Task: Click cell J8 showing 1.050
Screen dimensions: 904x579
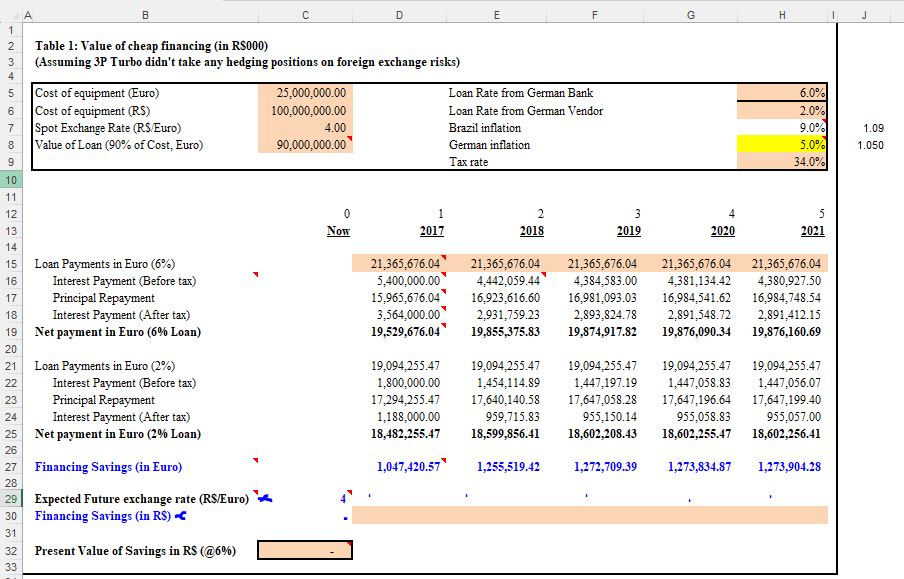Action: [x=864, y=145]
